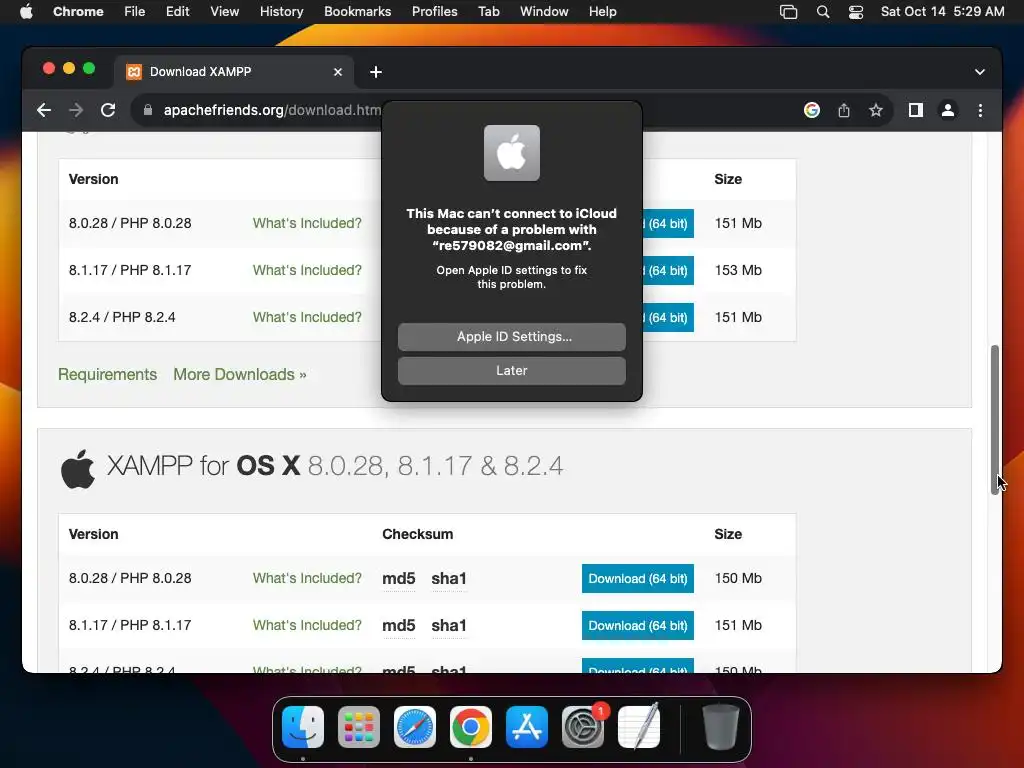Image resolution: width=1024 pixels, height=768 pixels.
Task: Open the Help menu
Action: [x=602, y=11]
